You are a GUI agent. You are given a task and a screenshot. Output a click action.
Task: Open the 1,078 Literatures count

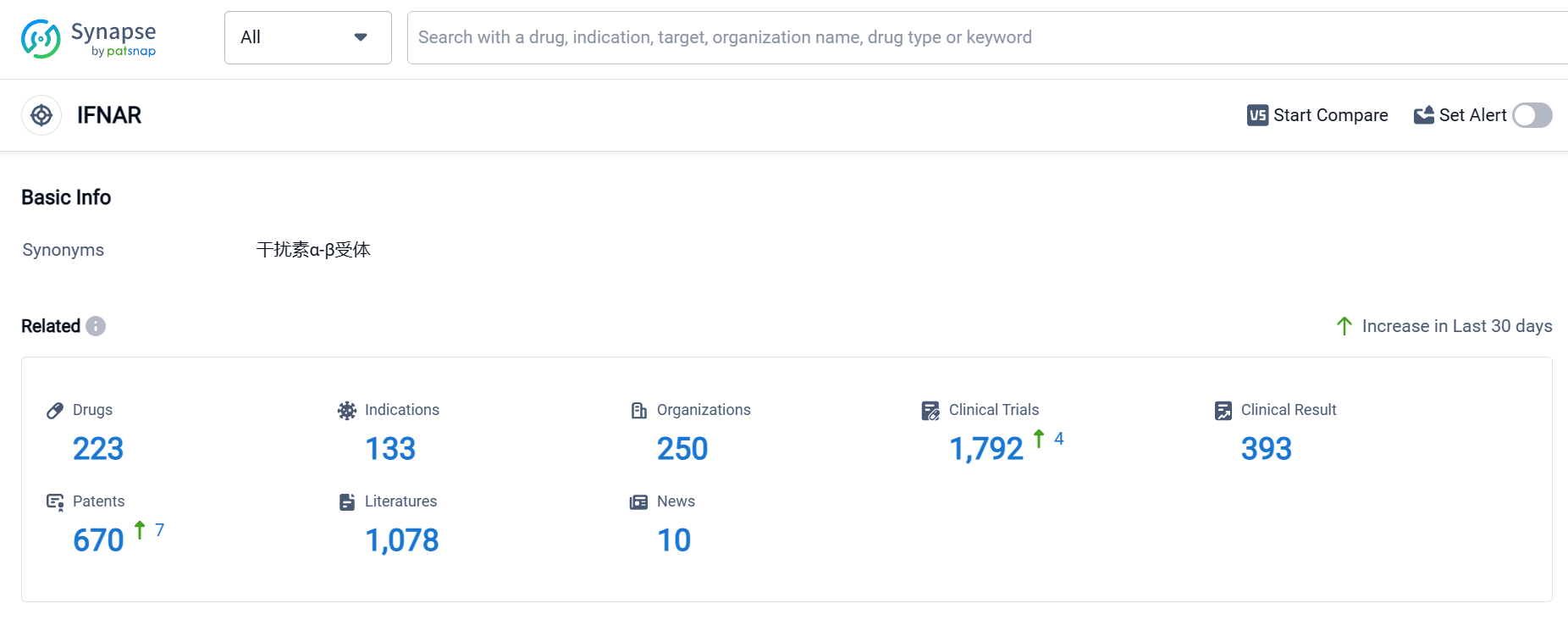(x=401, y=540)
